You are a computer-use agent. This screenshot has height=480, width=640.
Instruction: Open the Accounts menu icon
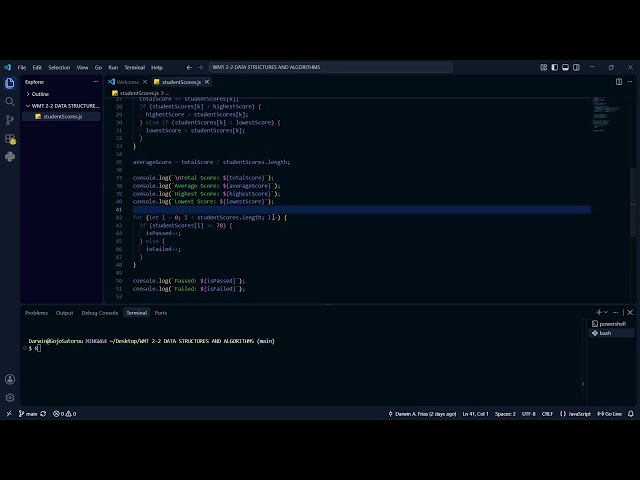[10, 380]
